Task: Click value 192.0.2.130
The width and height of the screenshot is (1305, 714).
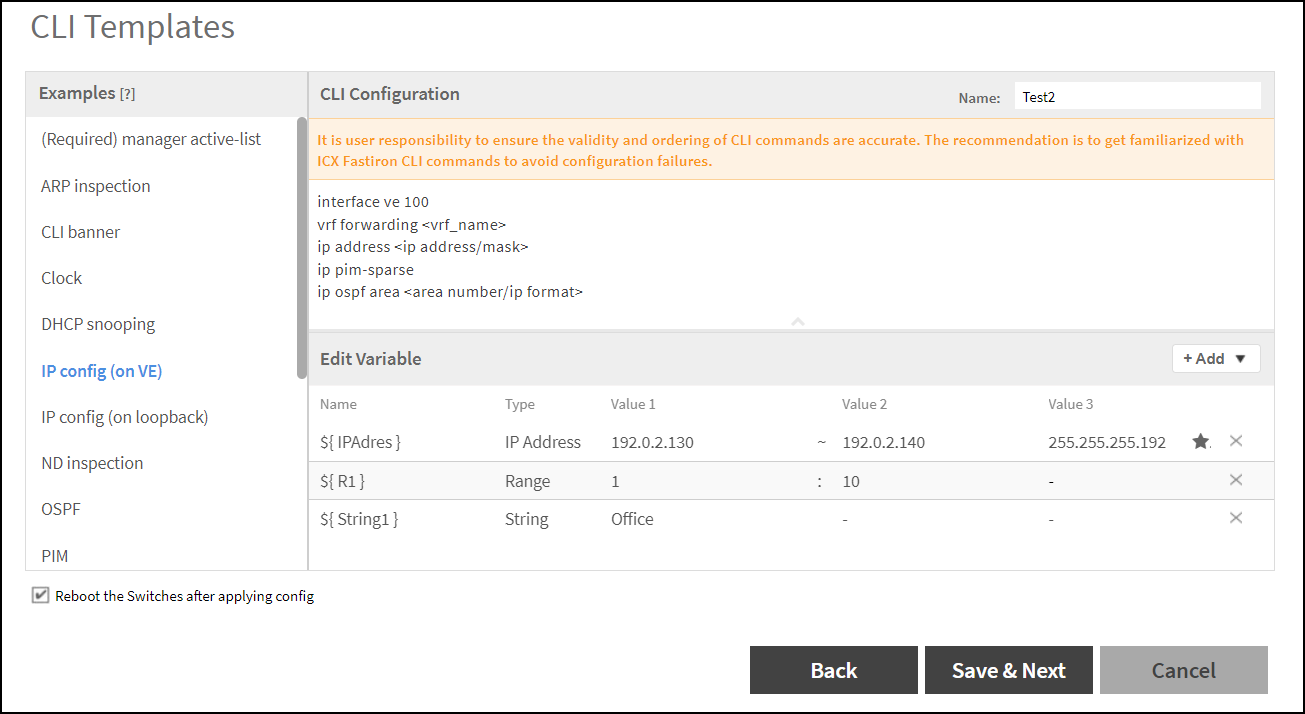Action: pyautogui.click(x=652, y=442)
